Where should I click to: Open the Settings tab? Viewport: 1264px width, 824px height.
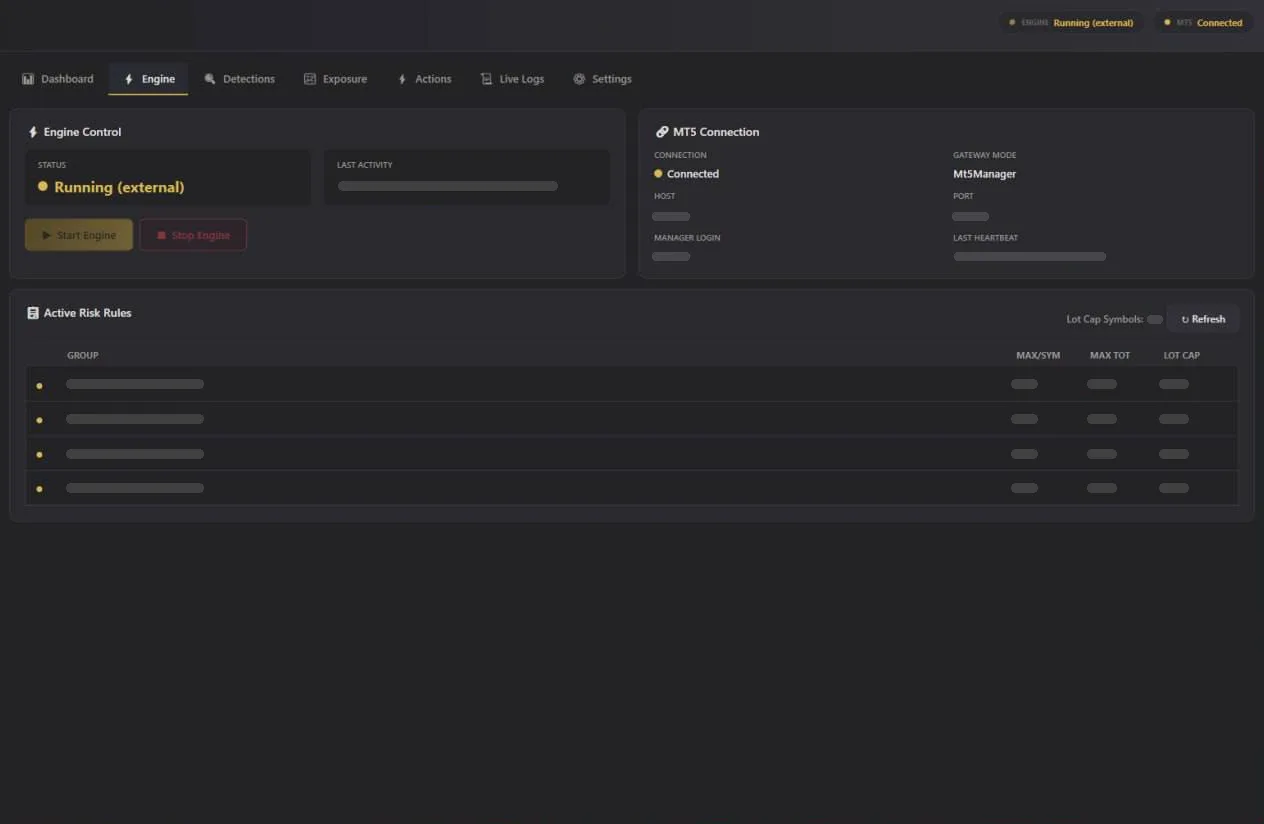(602, 79)
